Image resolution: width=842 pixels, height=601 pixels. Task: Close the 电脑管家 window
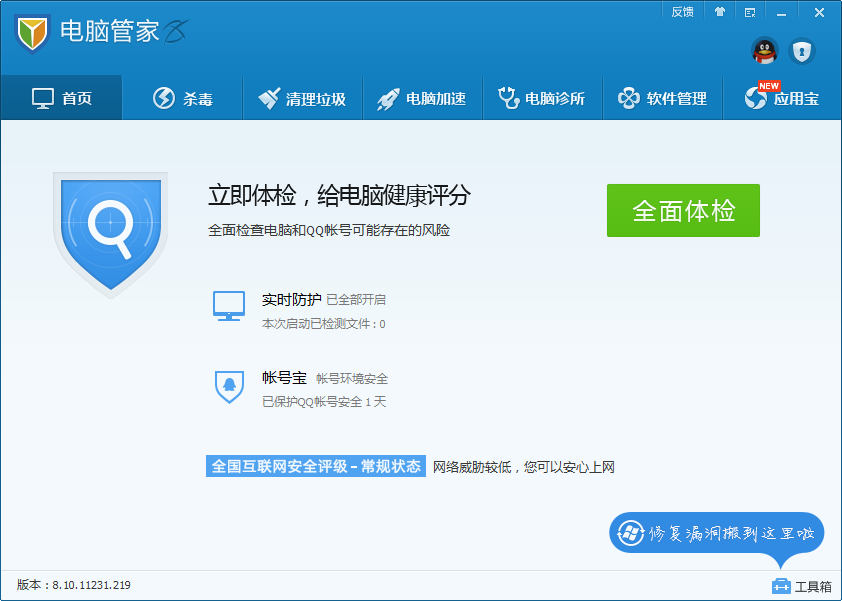(x=819, y=12)
